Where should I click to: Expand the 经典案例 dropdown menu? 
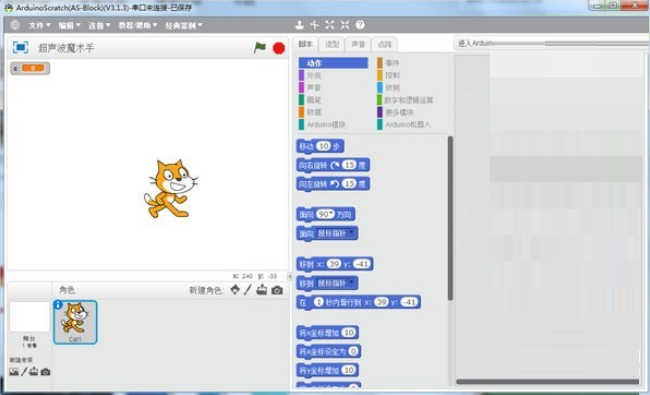pyautogui.click(x=184, y=25)
